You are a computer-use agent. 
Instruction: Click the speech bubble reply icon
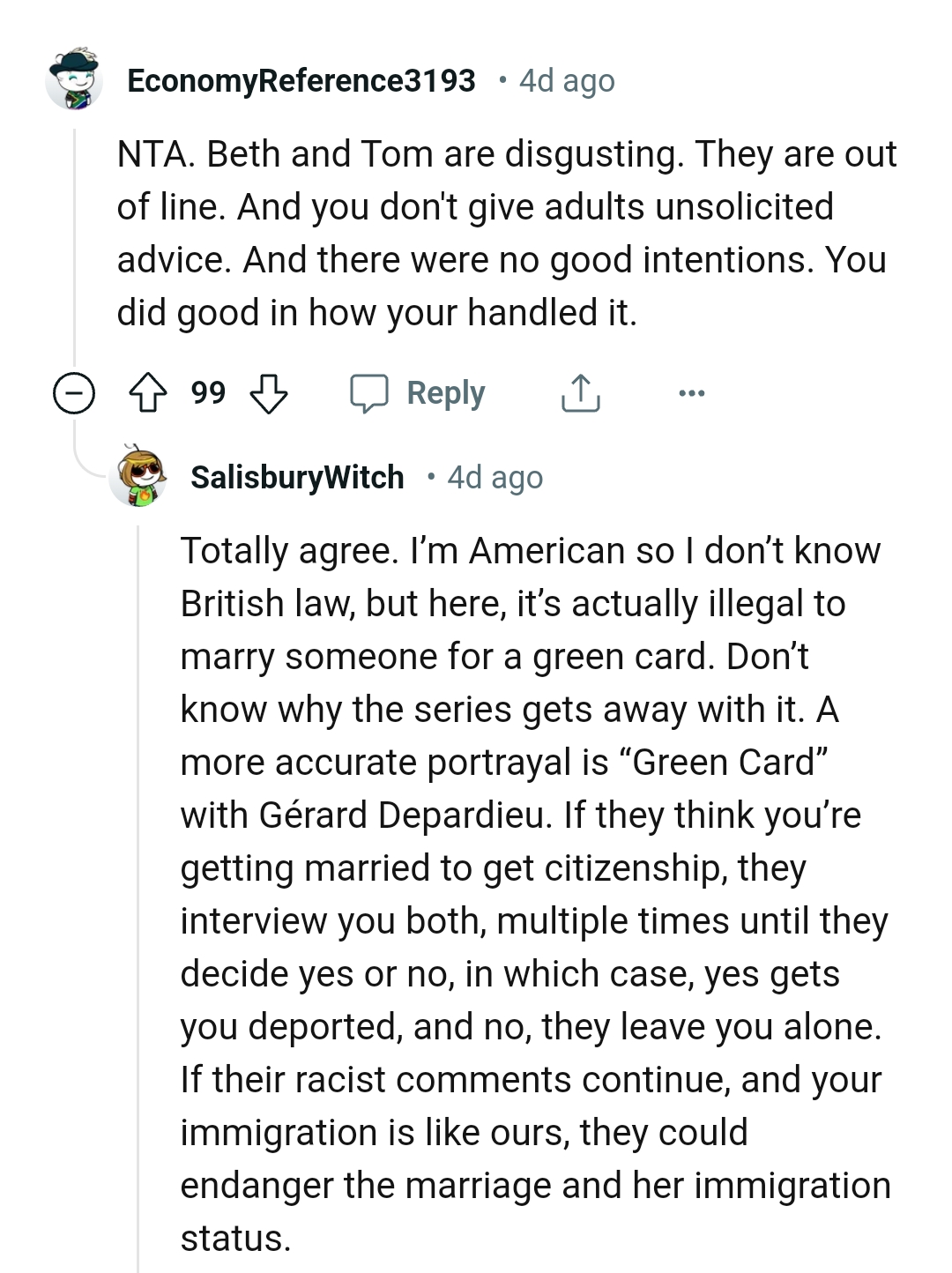point(368,393)
